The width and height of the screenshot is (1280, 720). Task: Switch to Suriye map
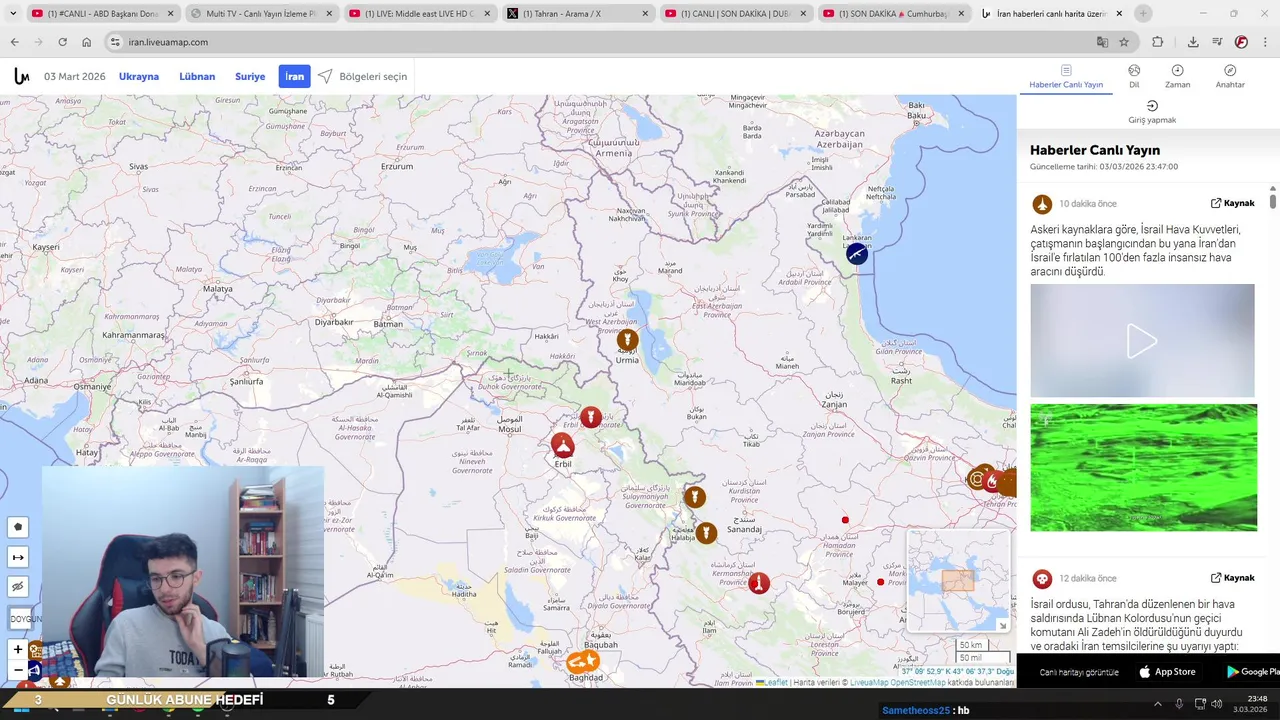click(x=250, y=77)
